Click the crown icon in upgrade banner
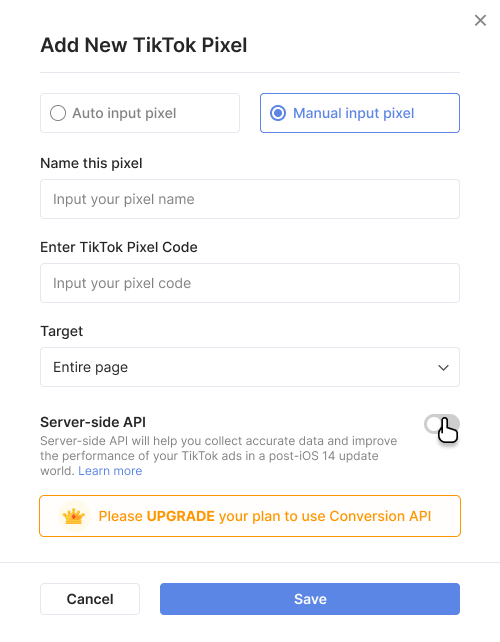 (74, 516)
